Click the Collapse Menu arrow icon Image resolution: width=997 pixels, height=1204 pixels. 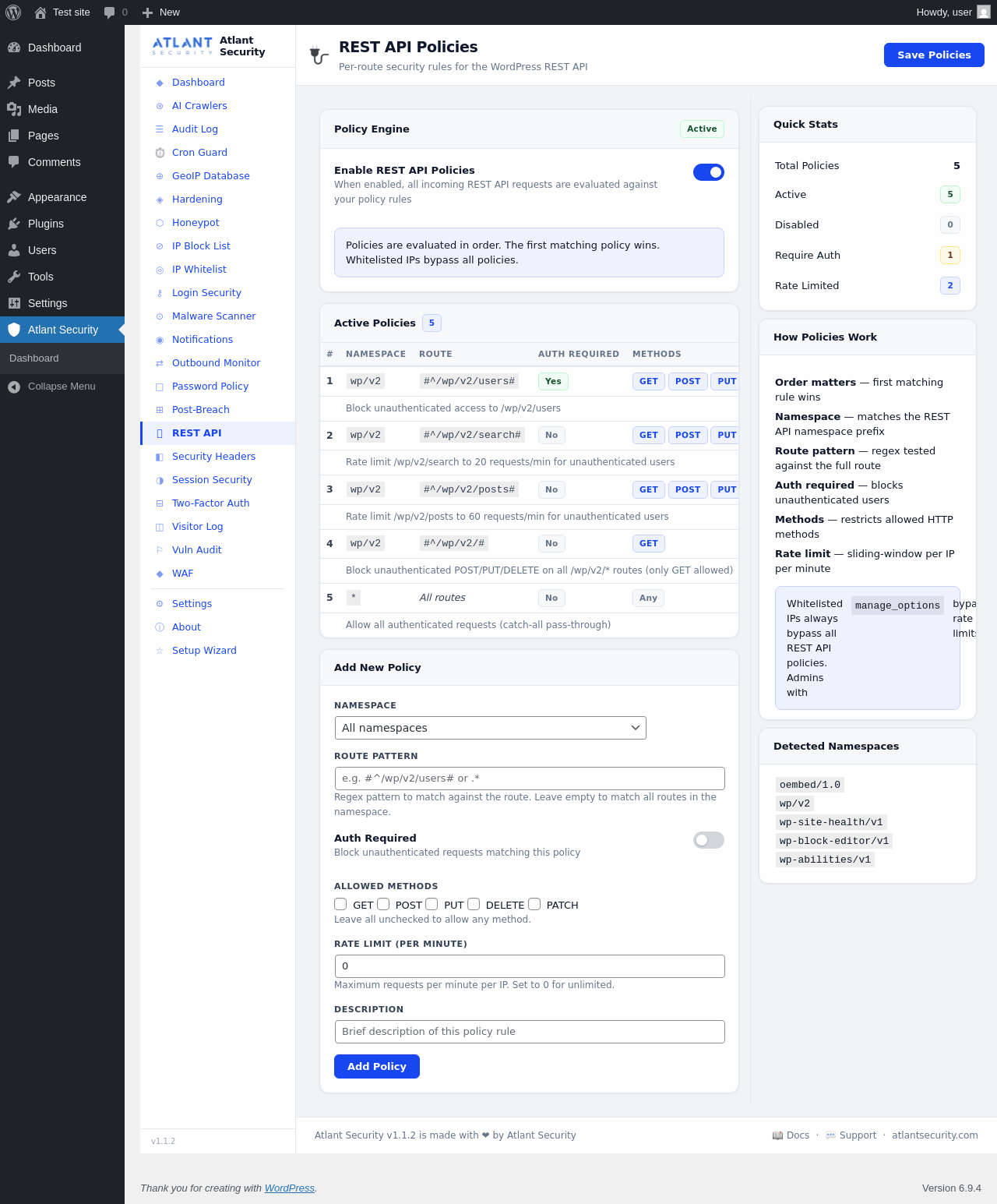[14, 387]
